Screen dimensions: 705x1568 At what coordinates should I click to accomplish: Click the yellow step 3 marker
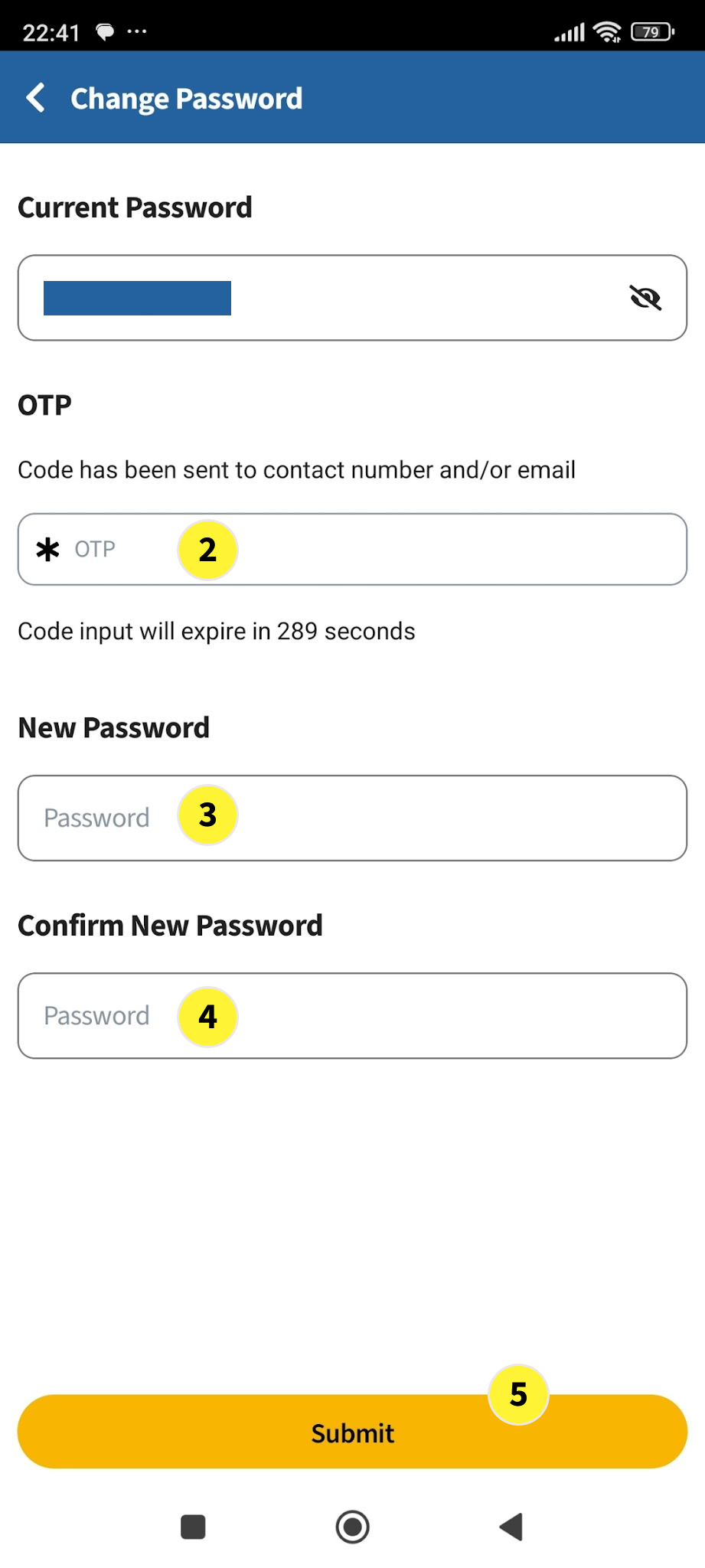coord(207,815)
